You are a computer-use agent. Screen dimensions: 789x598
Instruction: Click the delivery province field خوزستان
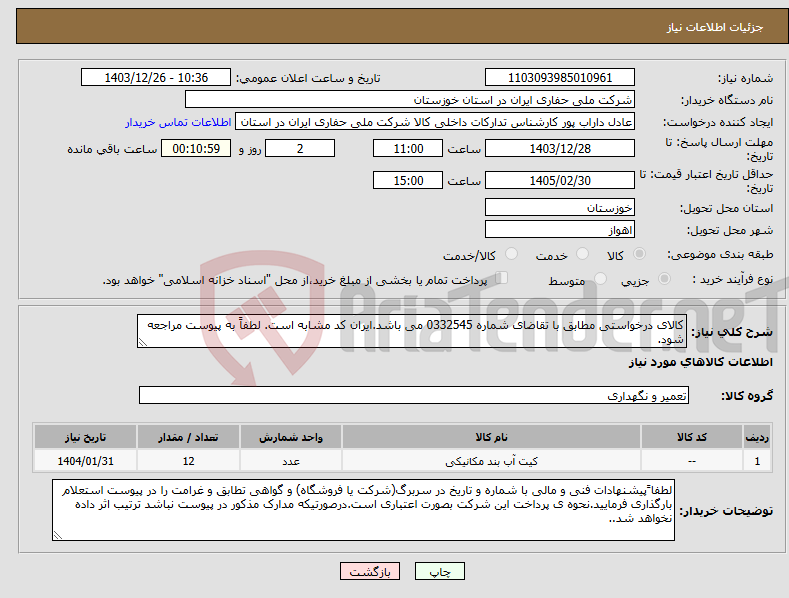click(x=560, y=207)
